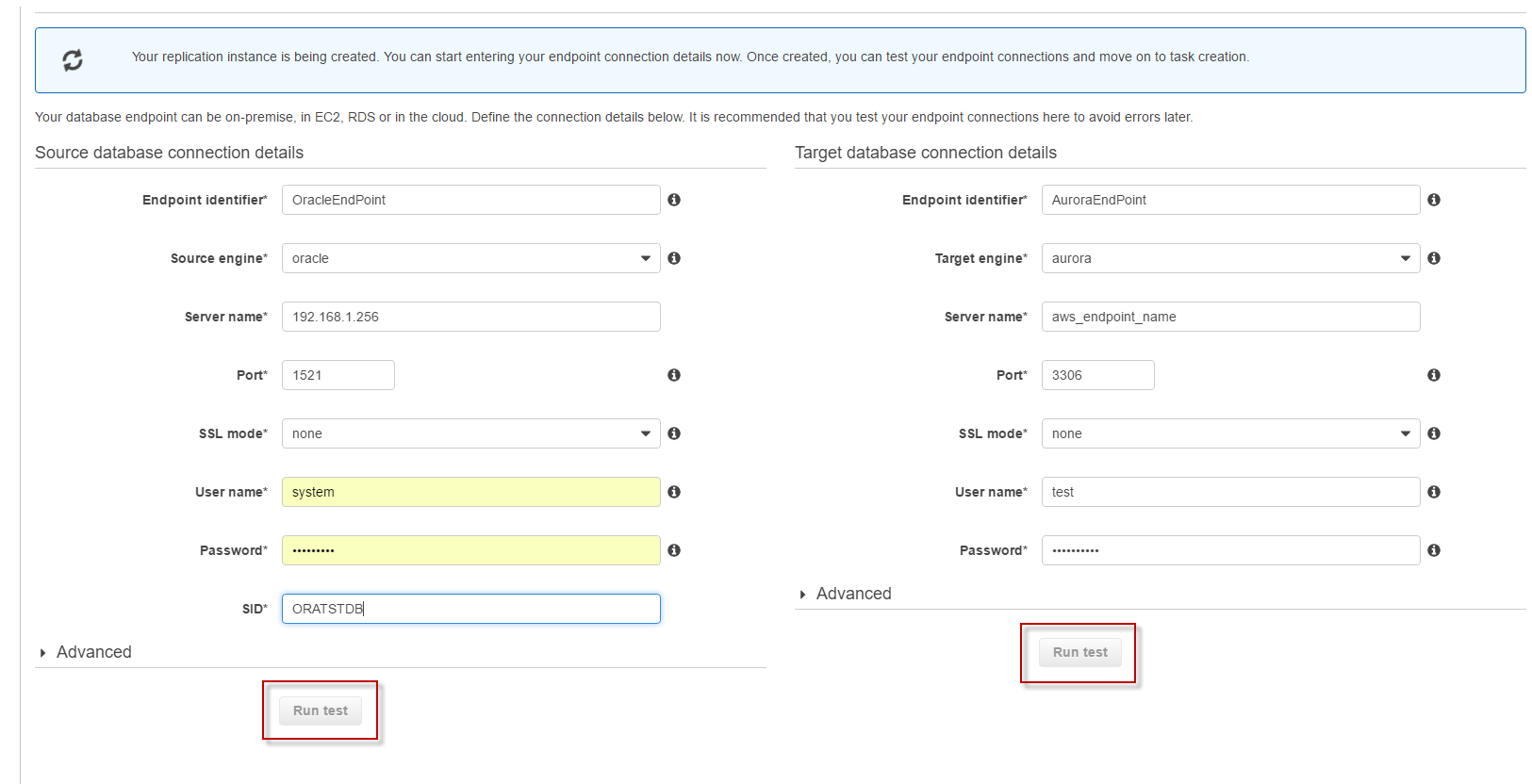
Task: Click the AuroraEndPoint identifier field
Action: click(x=1231, y=200)
